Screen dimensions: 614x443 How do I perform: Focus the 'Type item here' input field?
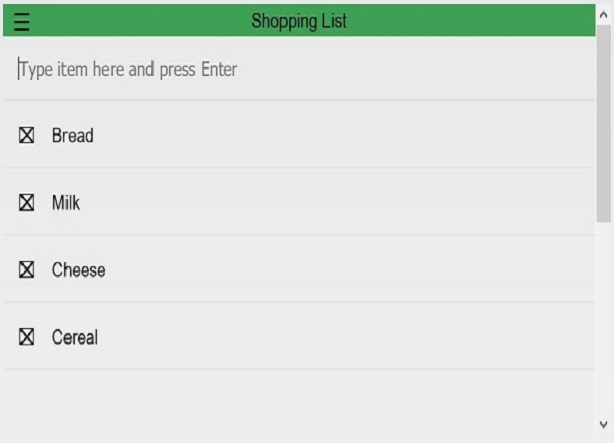300,70
